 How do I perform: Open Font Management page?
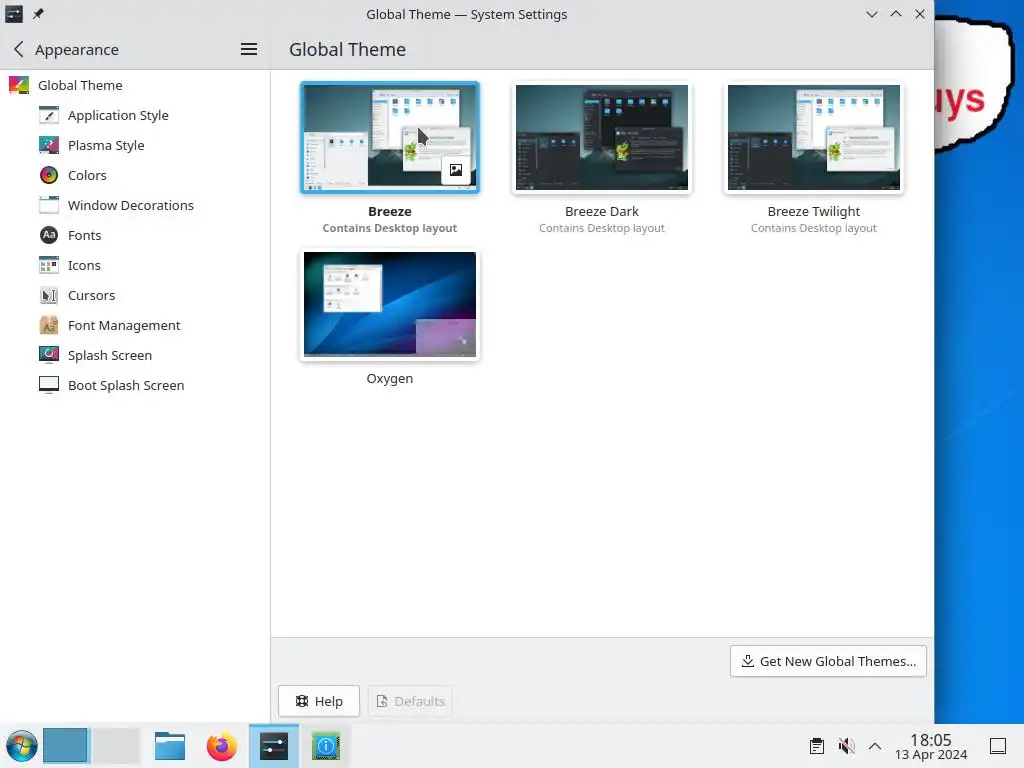(124, 325)
